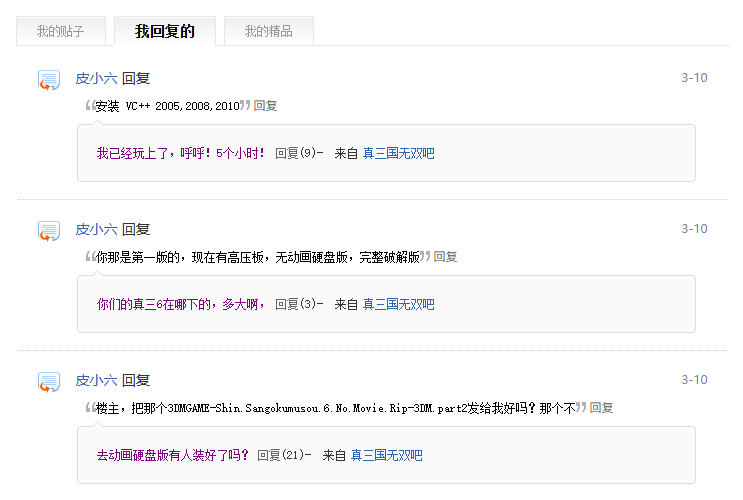Open 皮小六 profile above the 3DMGAME part2 quote
Viewport: 743px width, 500px height.
pyautogui.click(x=96, y=380)
